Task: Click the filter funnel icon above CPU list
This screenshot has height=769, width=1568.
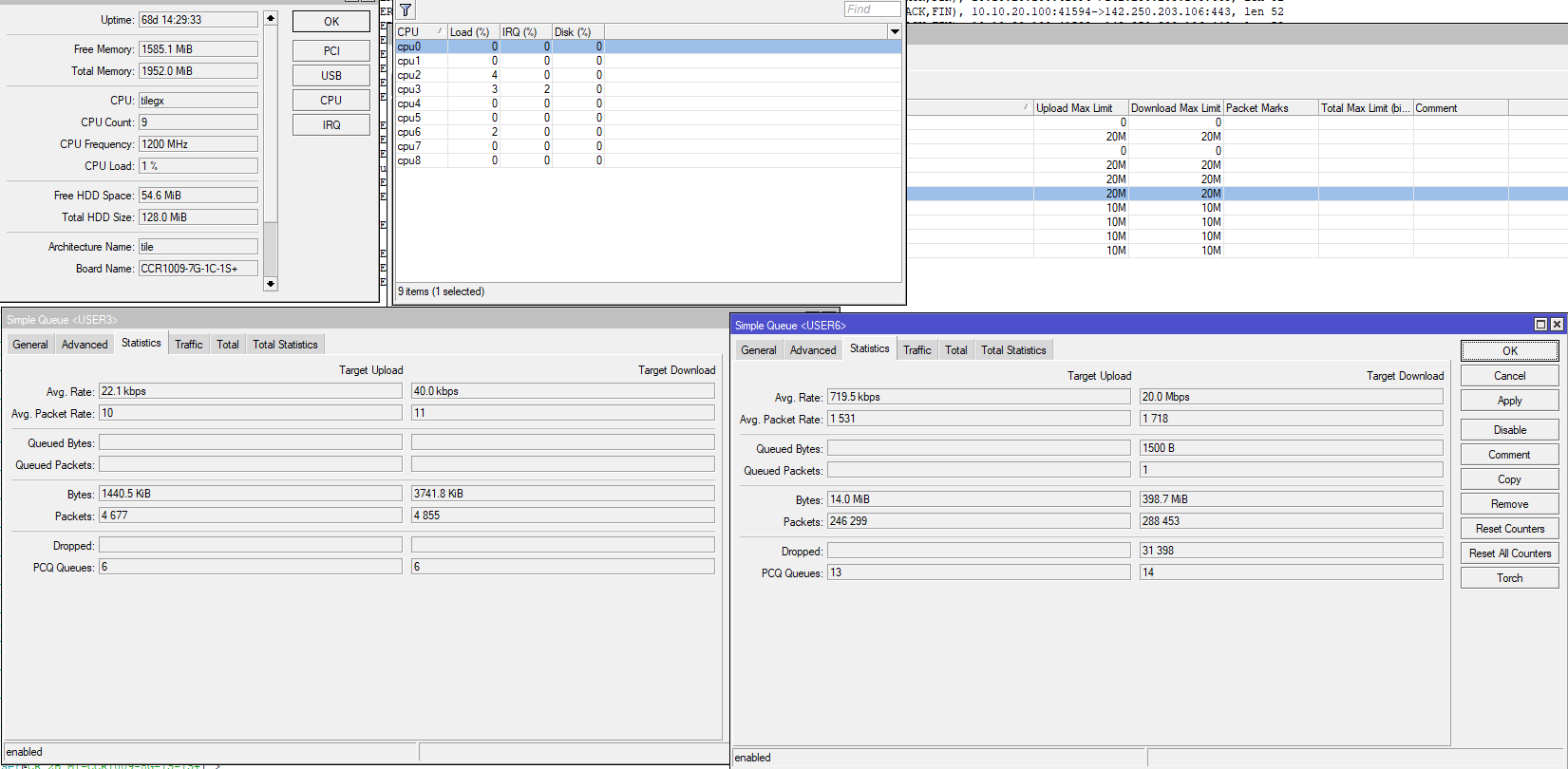Action: tap(406, 10)
